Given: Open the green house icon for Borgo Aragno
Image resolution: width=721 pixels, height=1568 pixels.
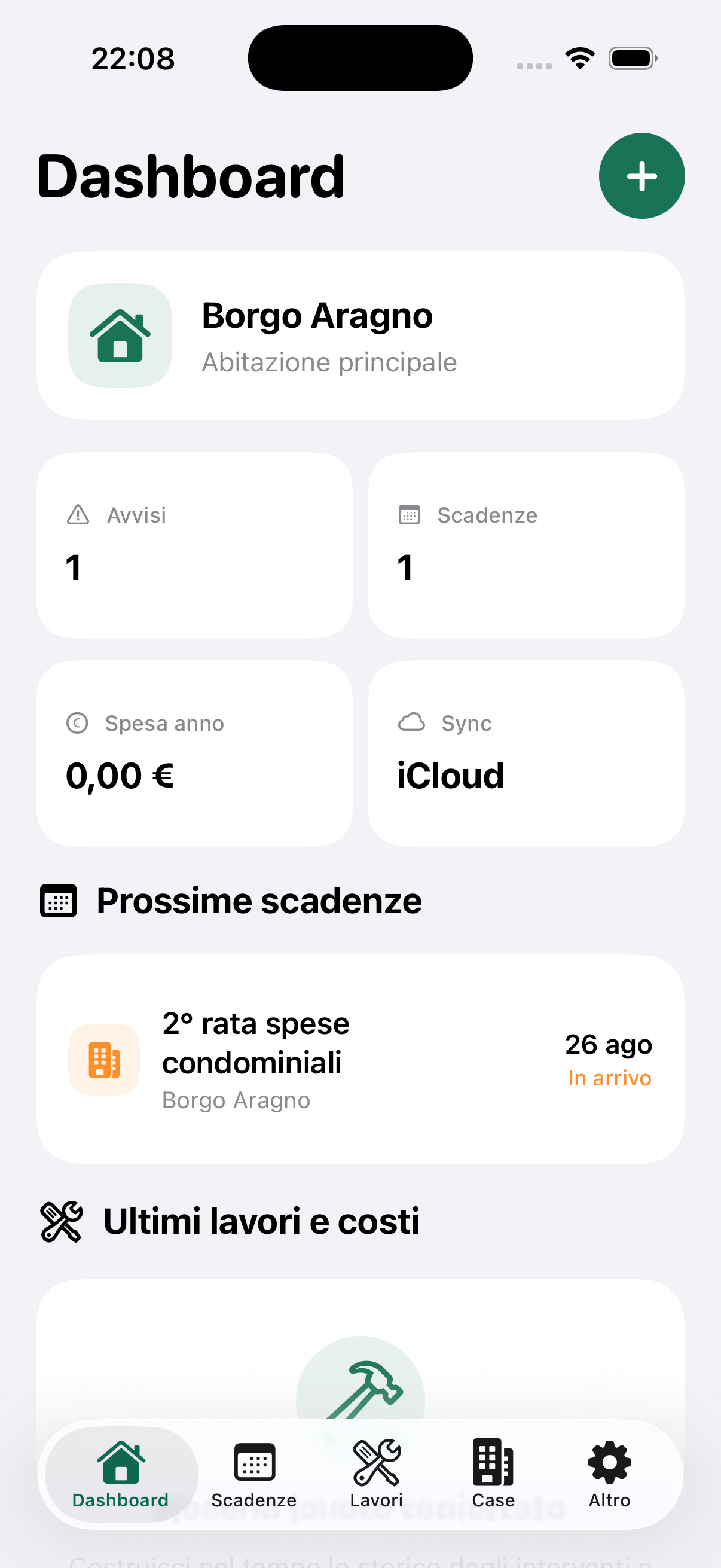Looking at the screenshot, I should (x=120, y=335).
